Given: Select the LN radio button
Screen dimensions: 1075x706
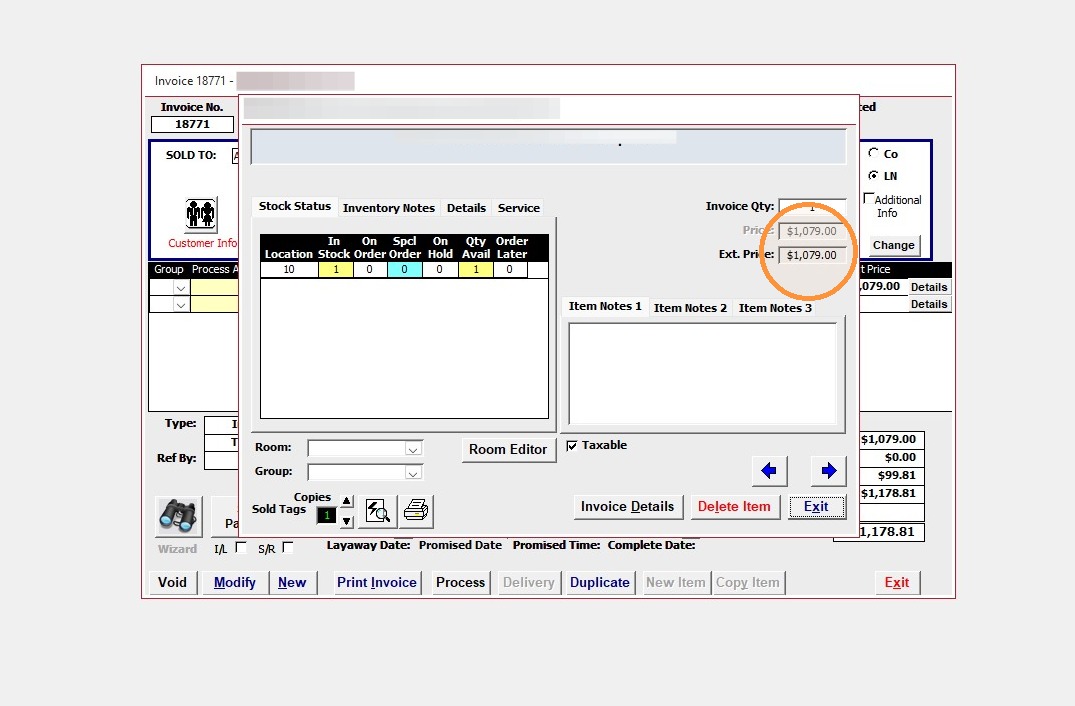Looking at the screenshot, I should (x=873, y=175).
